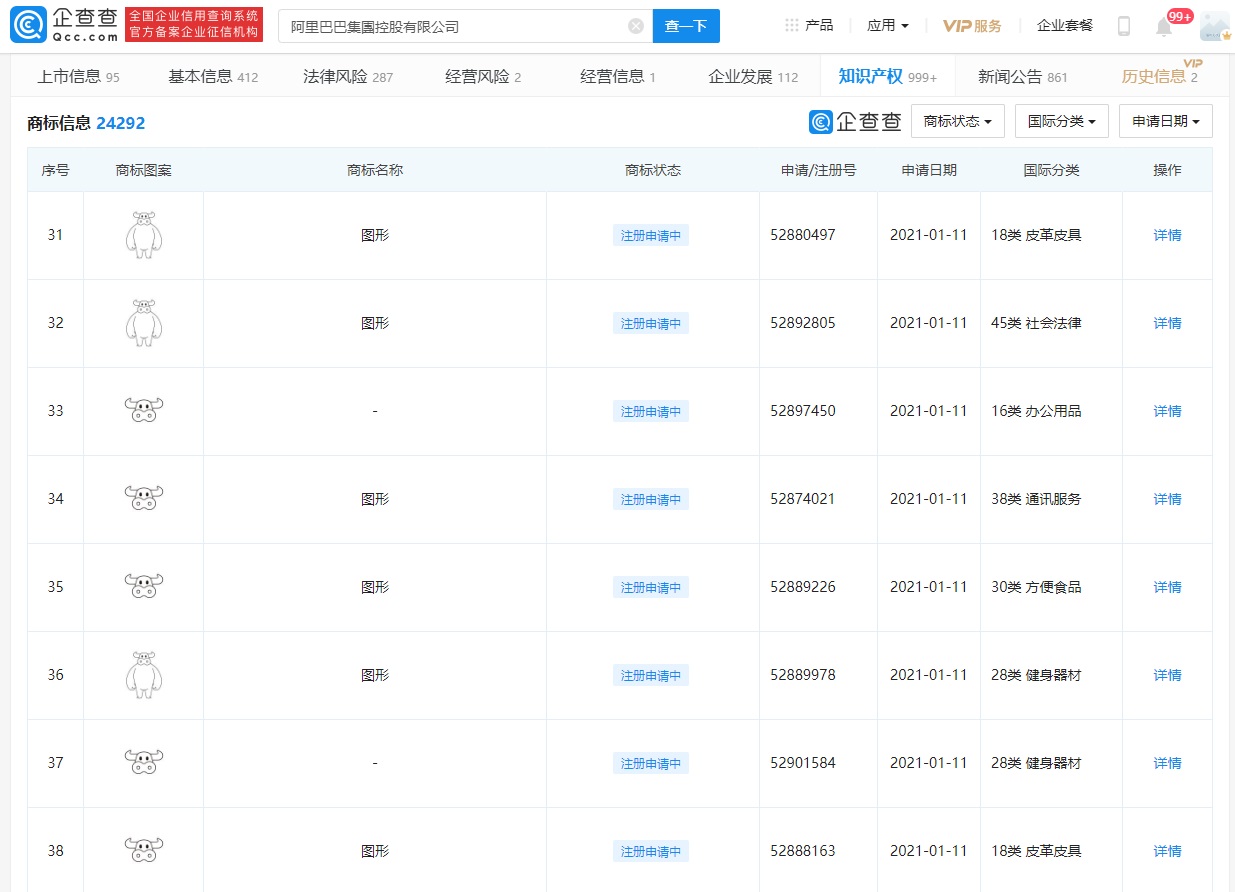Open the 企业套餐 link
The width and height of the screenshot is (1235, 892).
coord(1065,25)
